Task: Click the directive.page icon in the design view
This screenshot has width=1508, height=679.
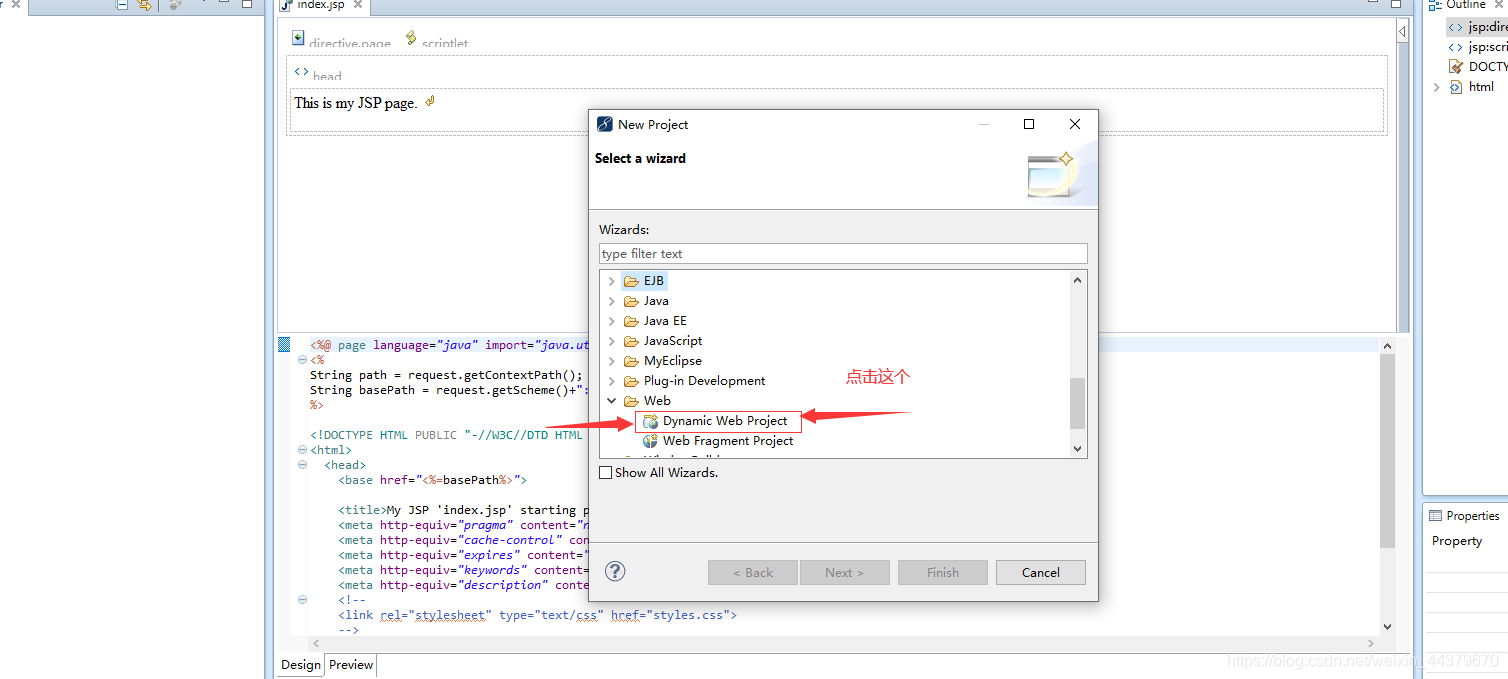Action: coord(298,38)
